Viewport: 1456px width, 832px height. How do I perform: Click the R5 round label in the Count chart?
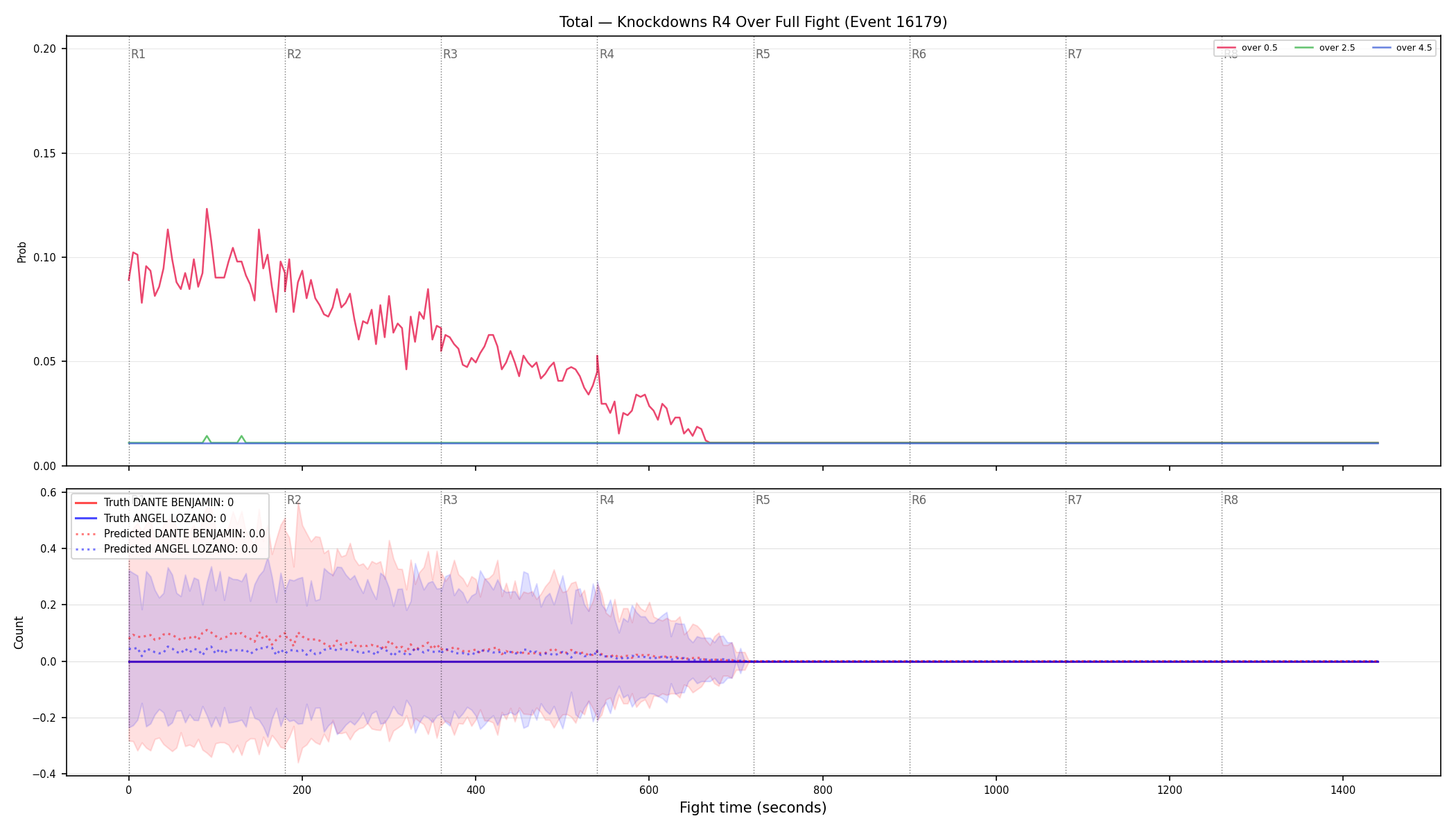click(x=763, y=500)
